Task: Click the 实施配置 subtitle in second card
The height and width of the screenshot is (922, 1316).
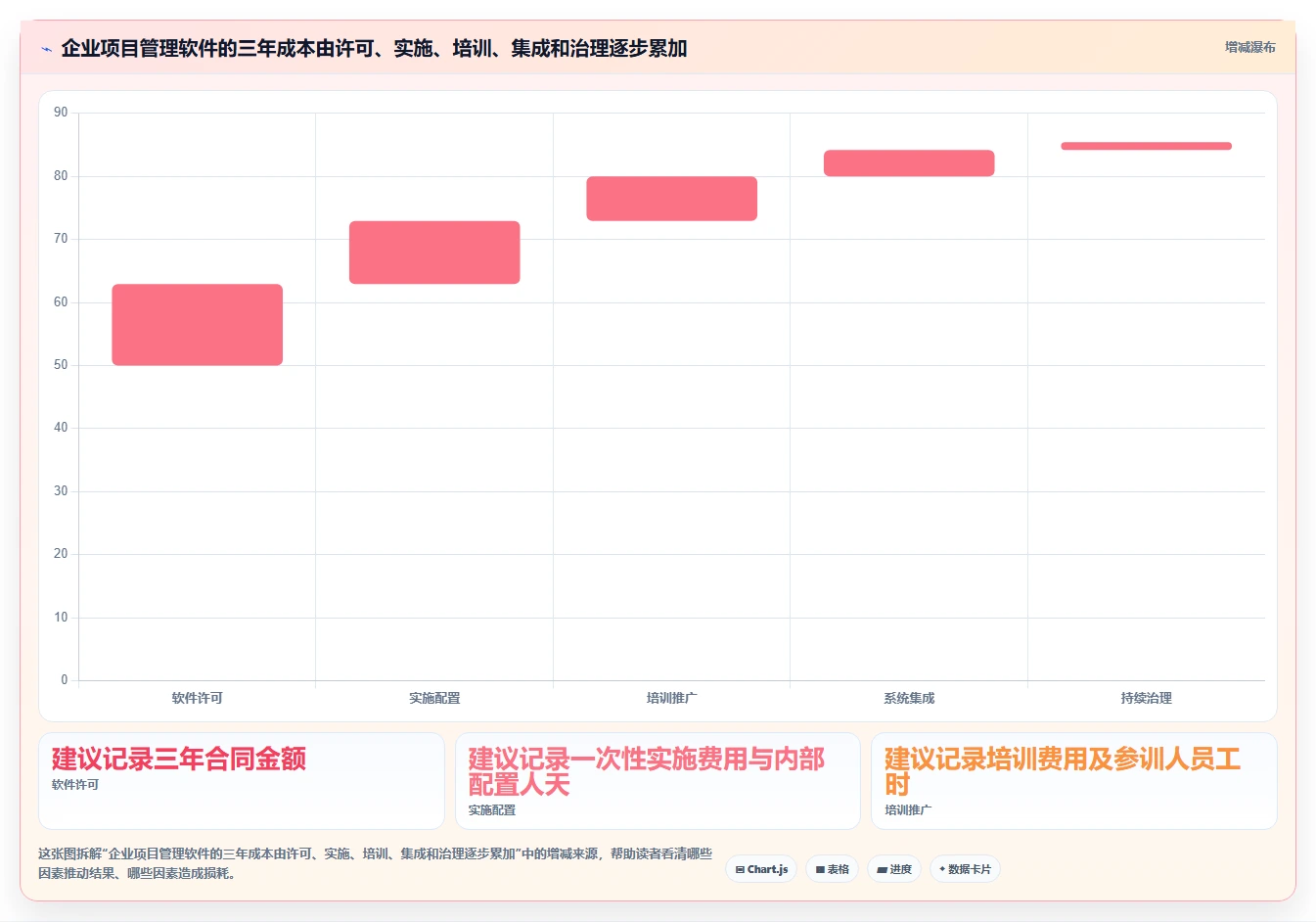Action: (x=492, y=810)
